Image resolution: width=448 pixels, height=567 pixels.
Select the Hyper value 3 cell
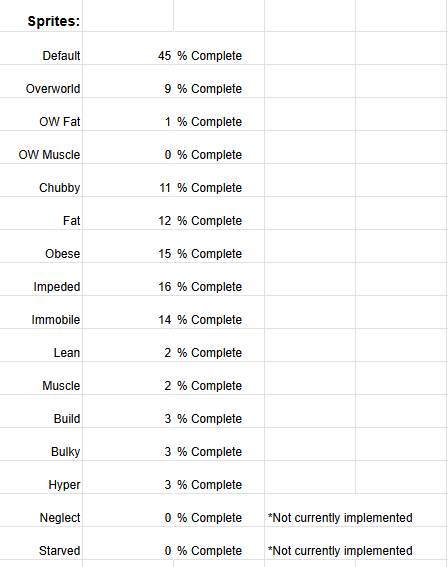tap(128, 477)
